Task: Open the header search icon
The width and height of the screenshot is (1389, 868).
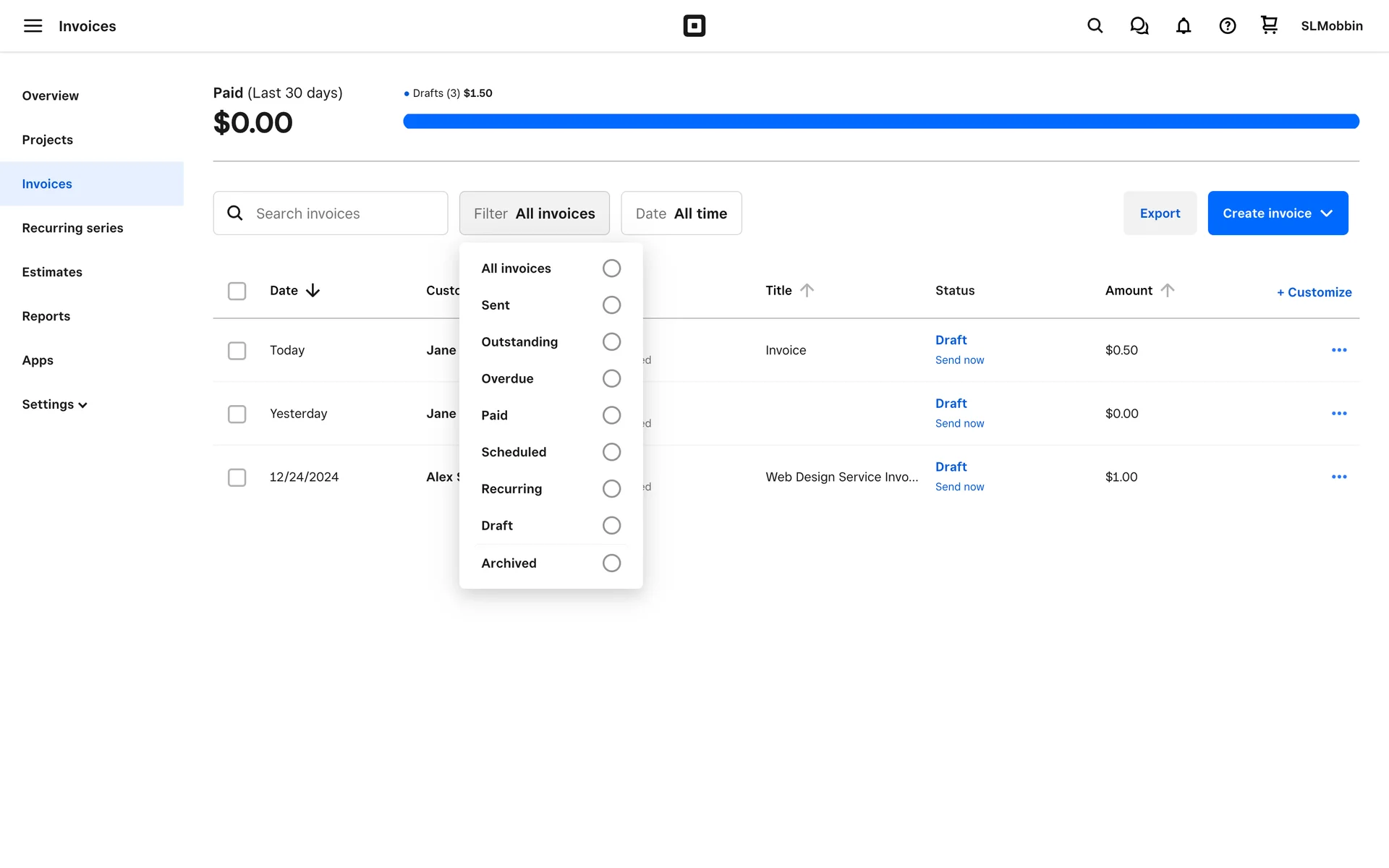Action: (1095, 26)
